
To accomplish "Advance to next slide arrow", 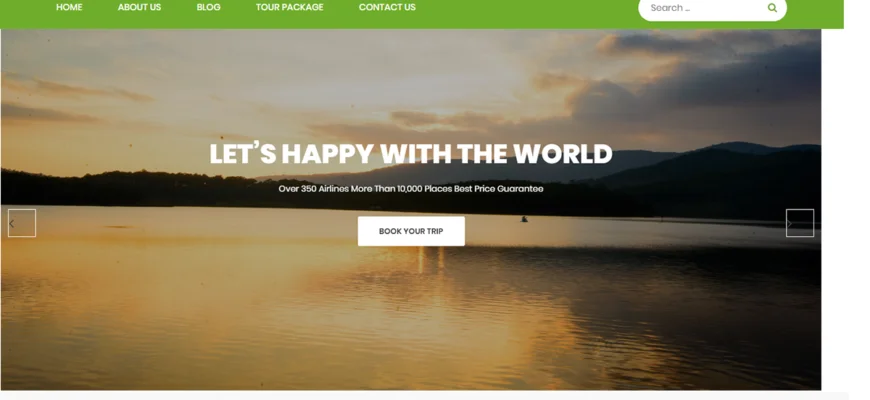I will [800, 223].
